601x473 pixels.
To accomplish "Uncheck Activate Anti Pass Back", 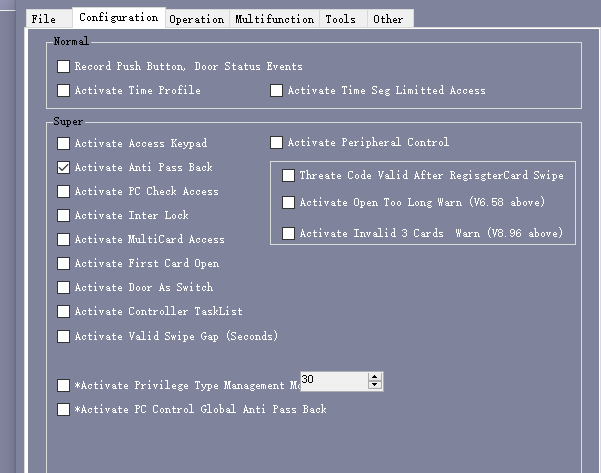I will (63, 168).
